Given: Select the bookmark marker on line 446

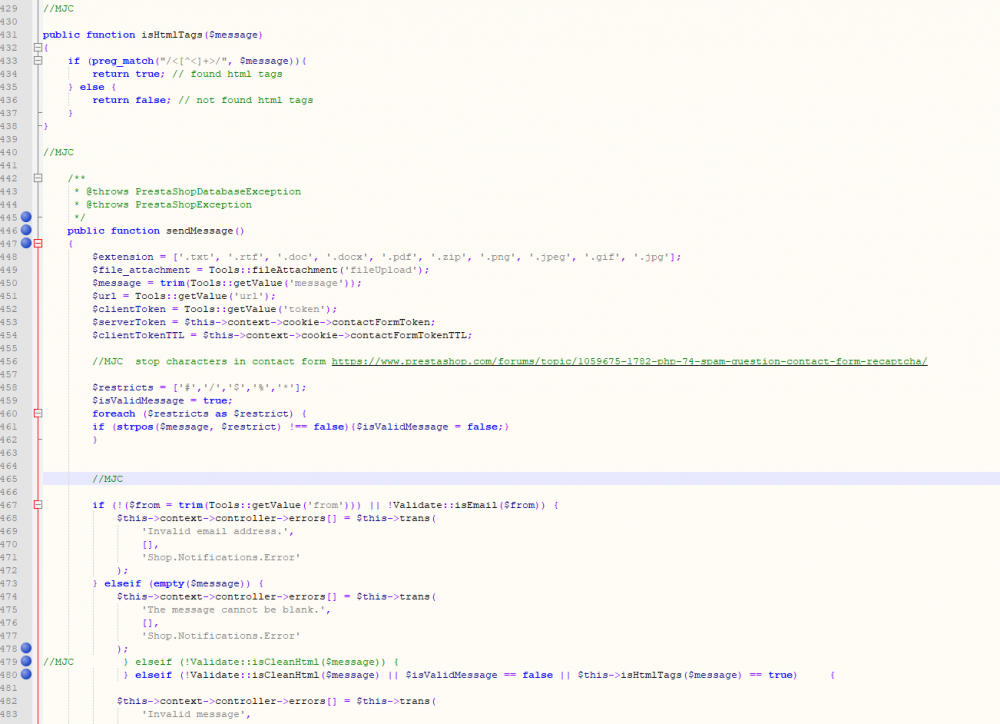Looking at the screenshot, I should pyautogui.click(x=25, y=230).
